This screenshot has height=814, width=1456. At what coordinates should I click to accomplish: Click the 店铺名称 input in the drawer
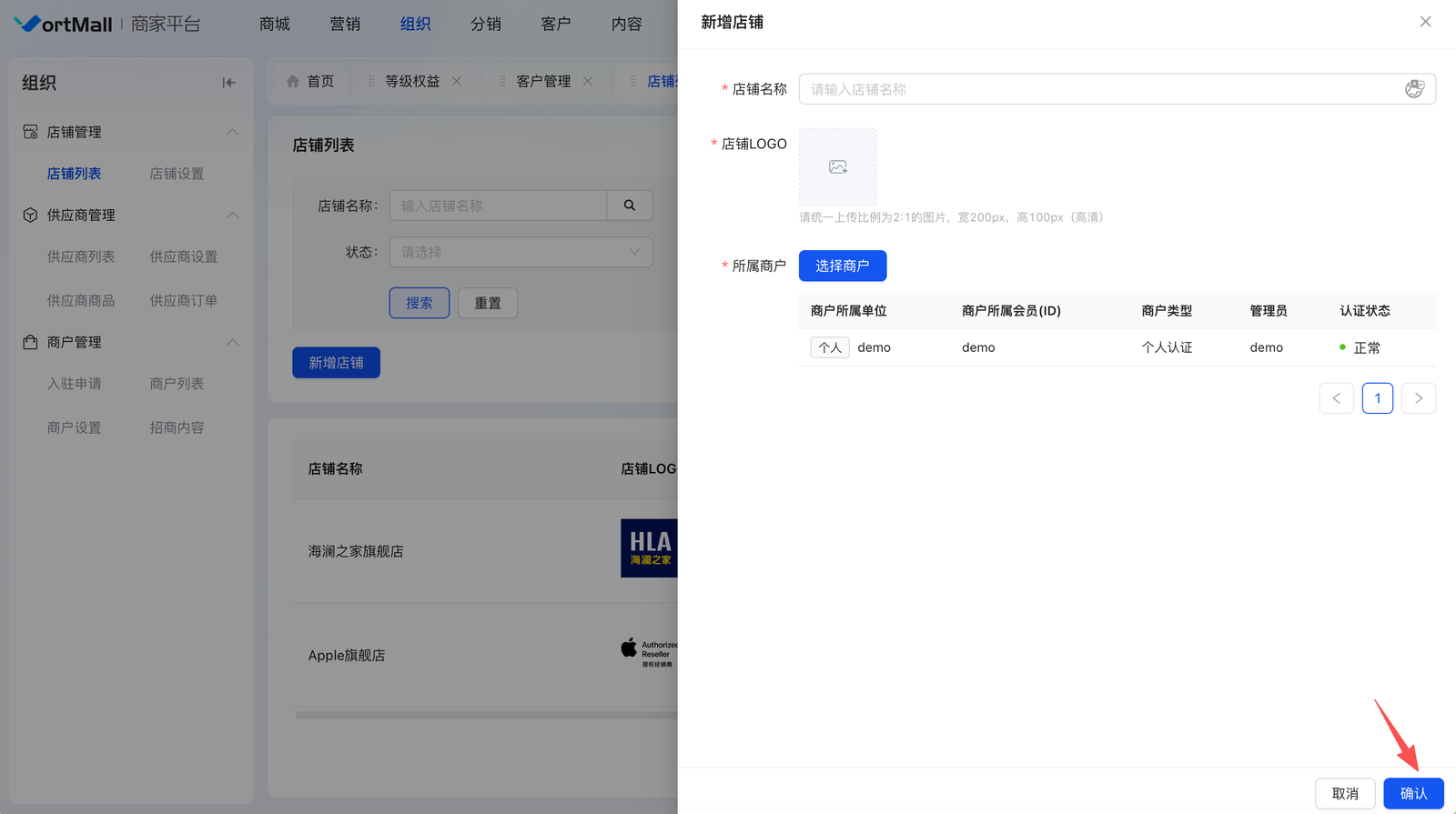[1101, 89]
